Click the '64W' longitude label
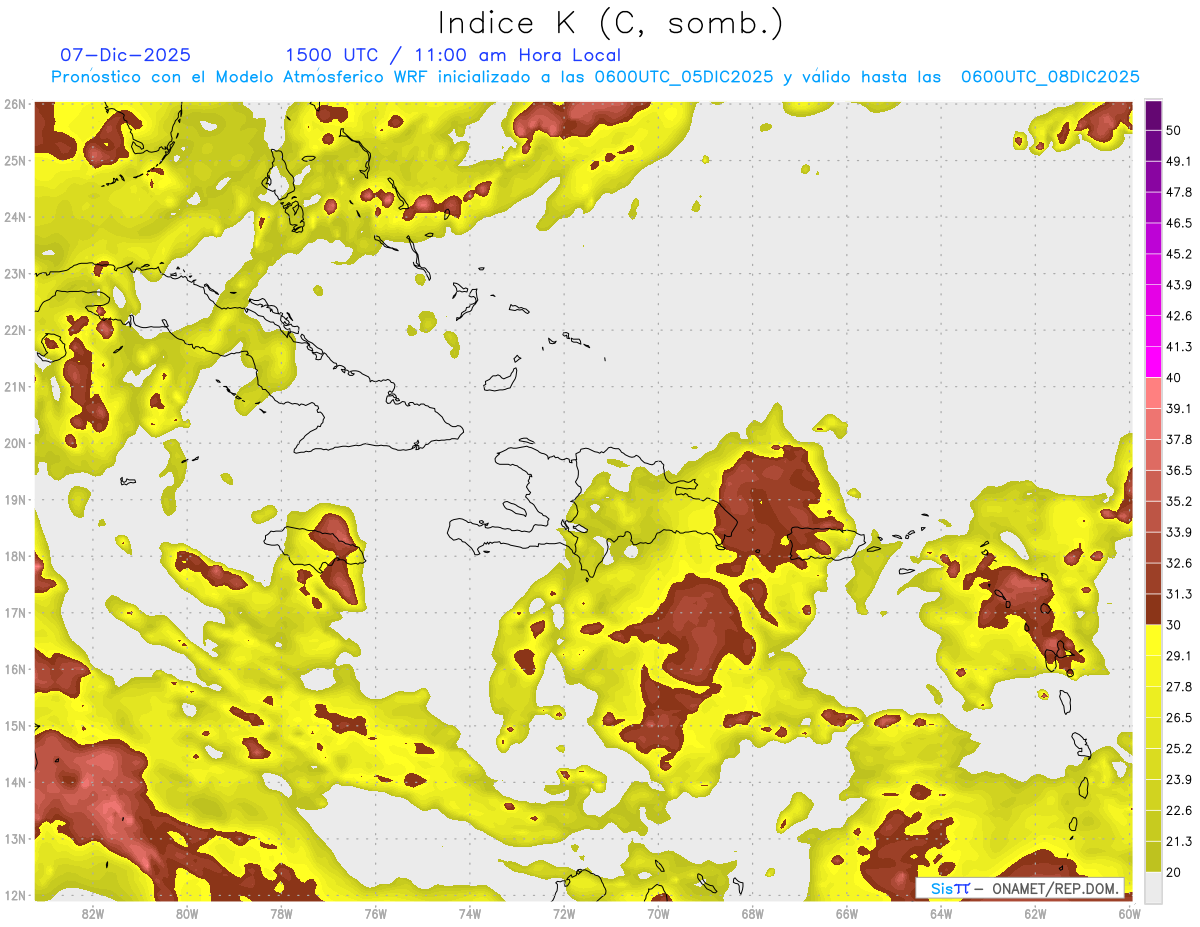This screenshot has width=1200, height=927. coord(940,913)
